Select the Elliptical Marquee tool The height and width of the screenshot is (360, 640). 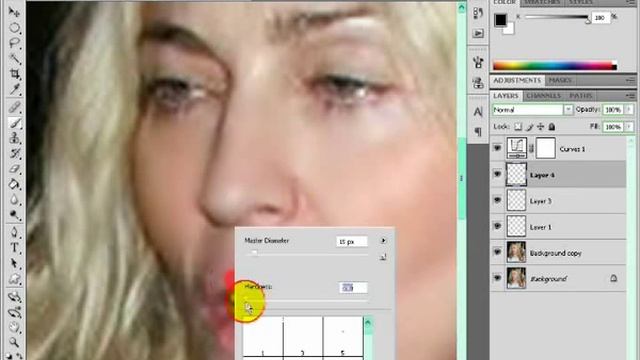pos(14,28)
